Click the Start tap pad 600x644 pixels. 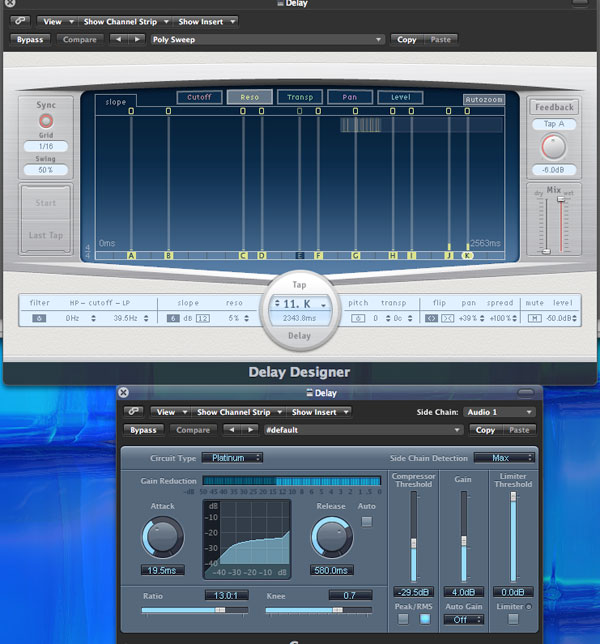(46, 203)
